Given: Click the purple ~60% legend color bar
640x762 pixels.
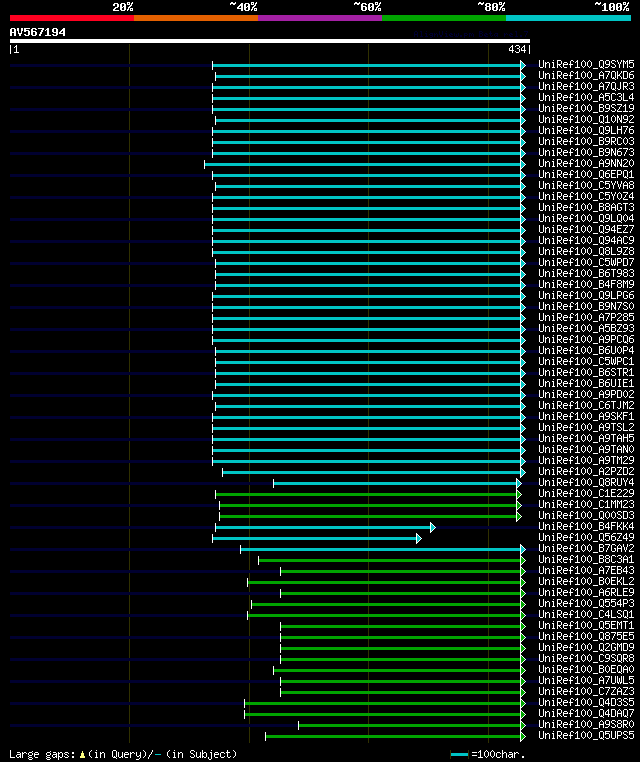Looking at the screenshot, I should point(320,18).
